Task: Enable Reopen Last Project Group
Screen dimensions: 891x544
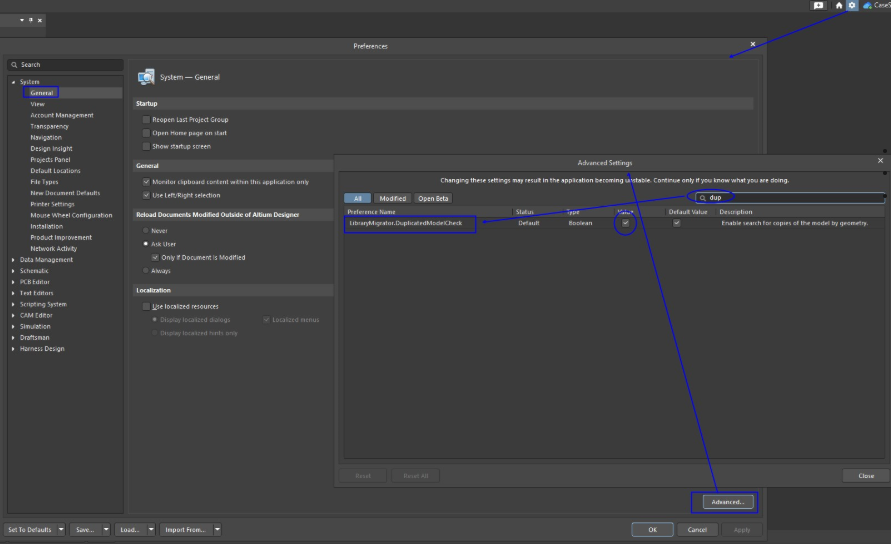Action: coord(146,120)
